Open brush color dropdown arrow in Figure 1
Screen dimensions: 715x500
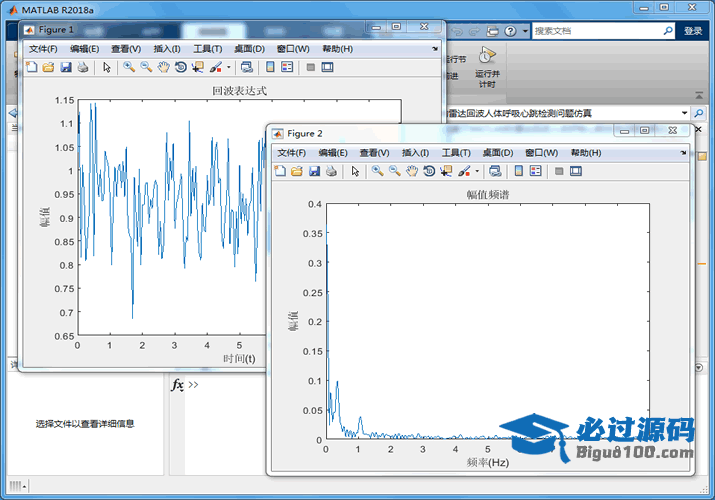[228, 67]
